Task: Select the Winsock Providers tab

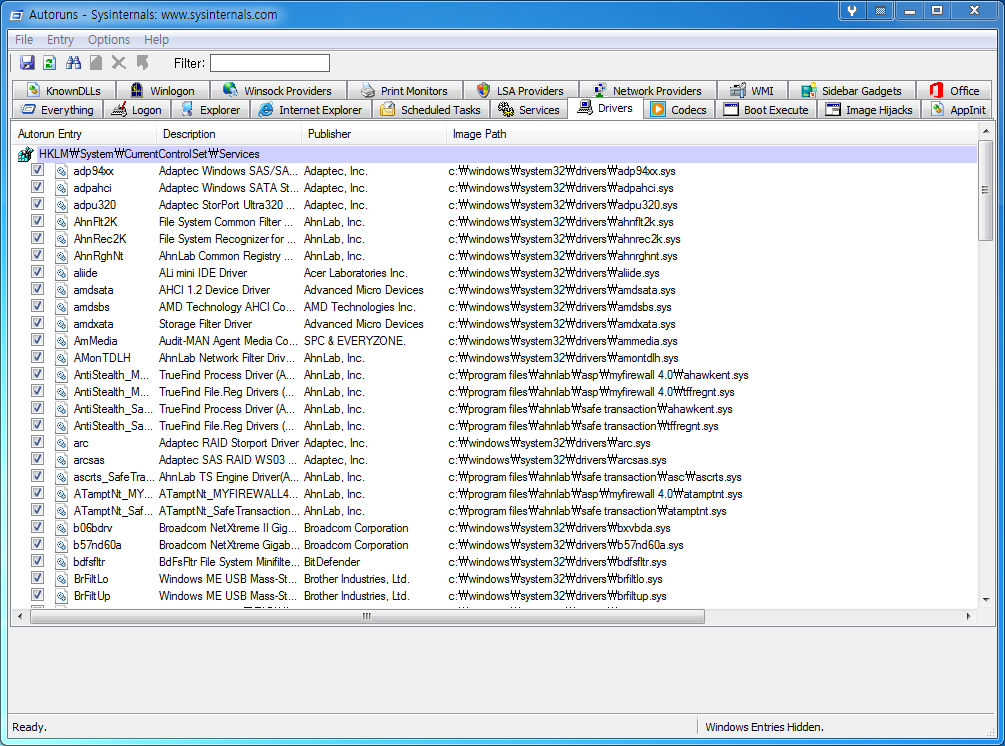Action: (x=278, y=90)
